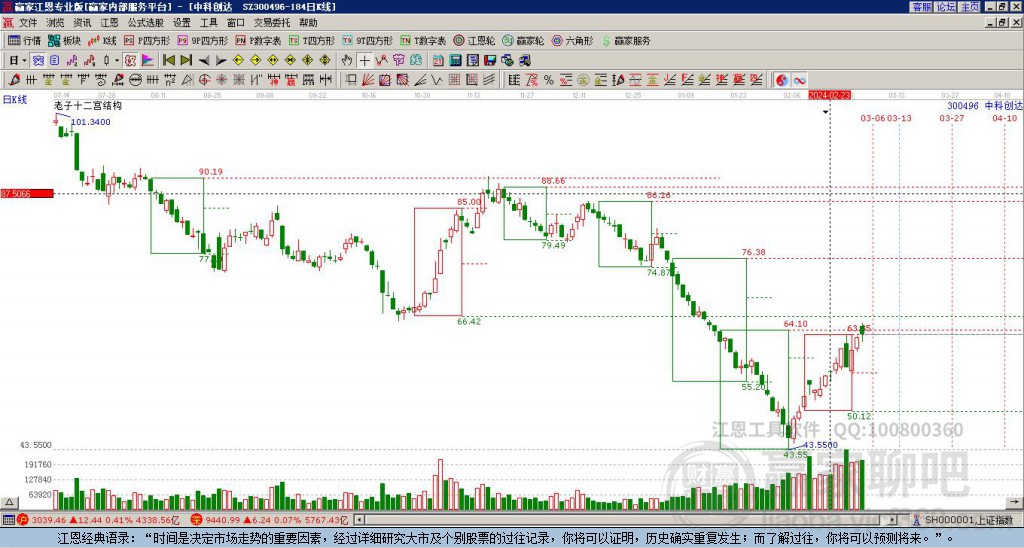This screenshot has width=1024, height=548.
Task: Click the 03-06 forecast date label
Action: [x=873, y=118]
